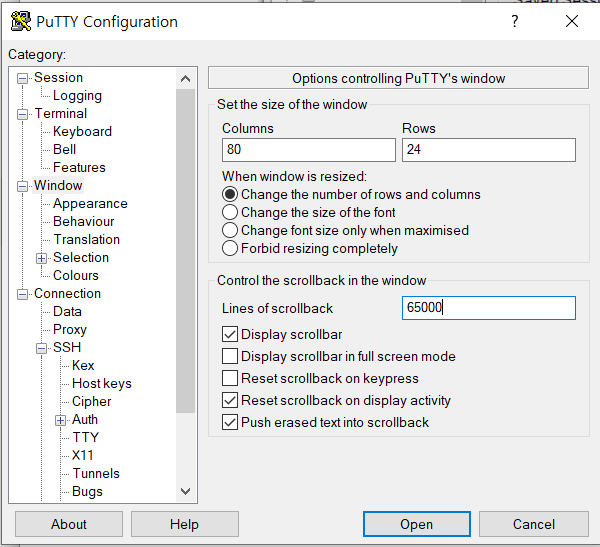The width and height of the screenshot is (600, 547).
Task: Collapse the SSH tree node
Action: point(42,348)
